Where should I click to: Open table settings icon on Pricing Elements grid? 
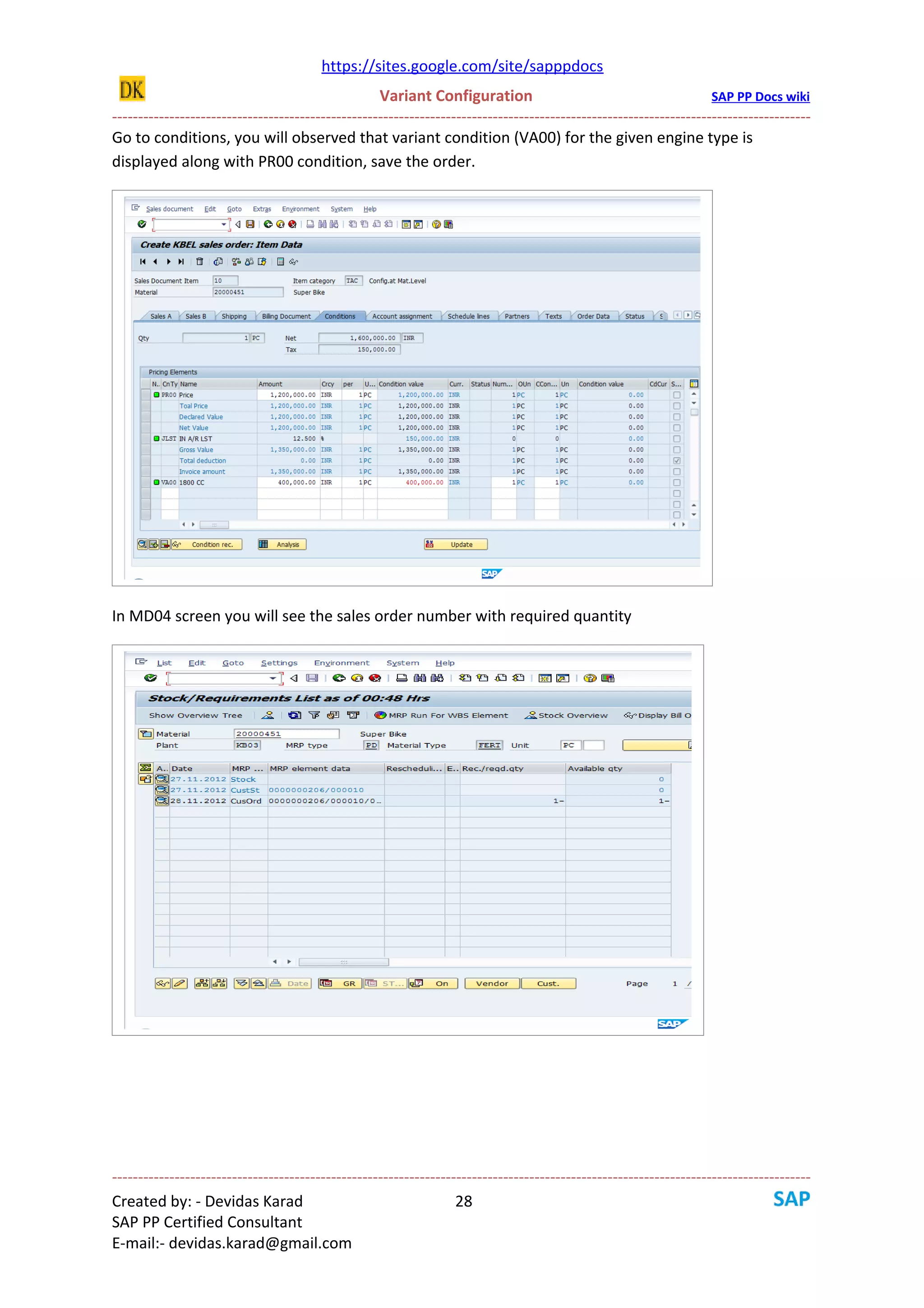[x=694, y=384]
